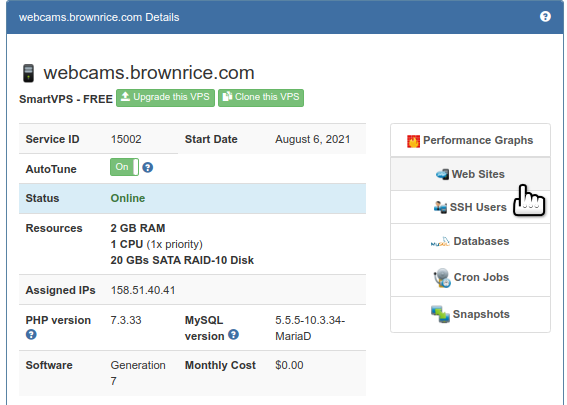Click the Upgrade this VPS button
Viewport: 567px width, 405px height.
tap(165, 98)
